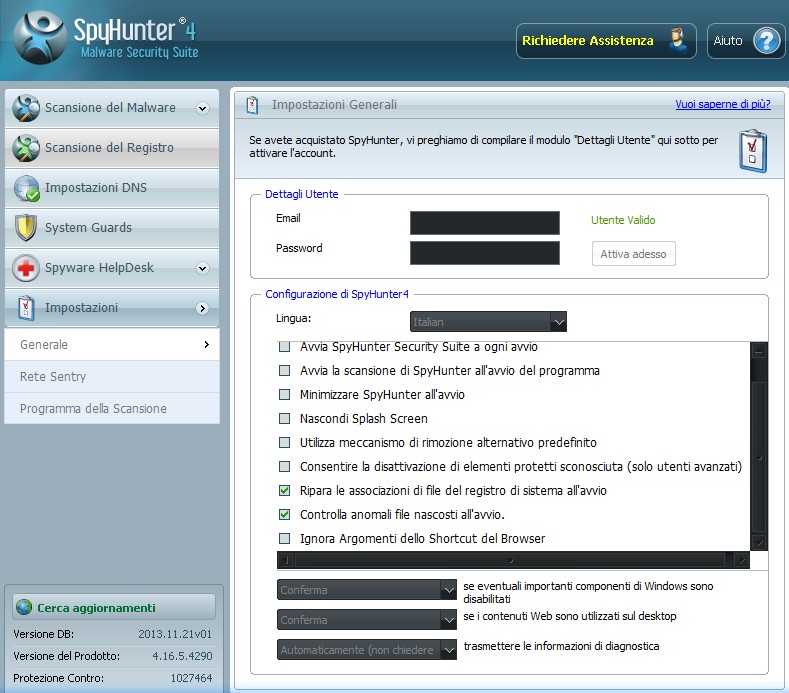This screenshot has height=693, width=789.
Task: Click the chevron on the Generale row
Action: [206, 344]
